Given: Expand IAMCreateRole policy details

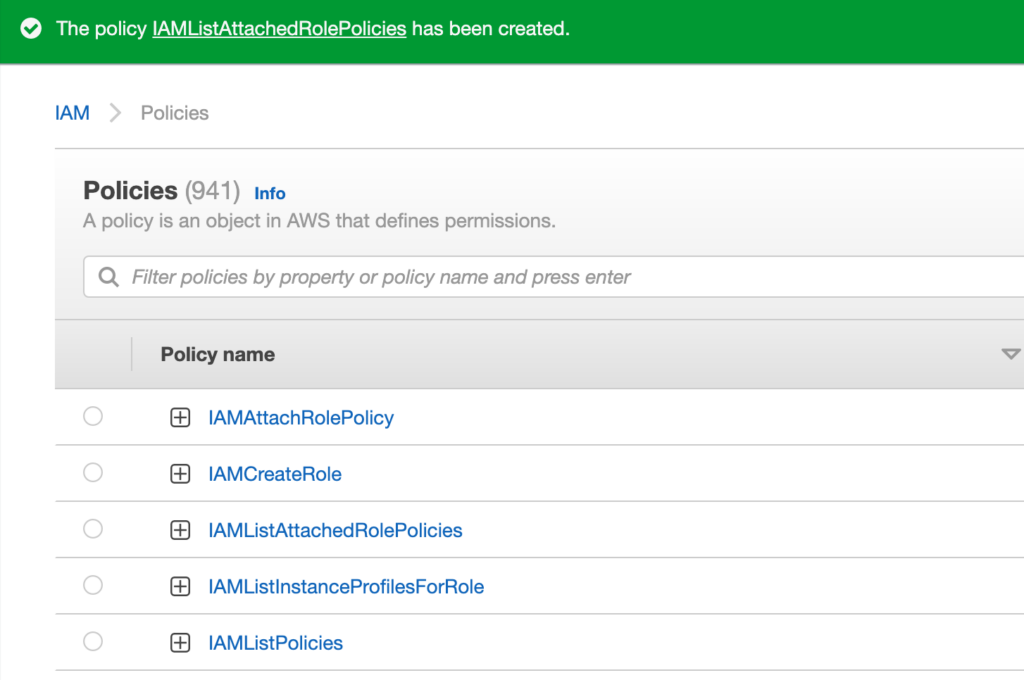Looking at the screenshot, I should click(180, 474).
